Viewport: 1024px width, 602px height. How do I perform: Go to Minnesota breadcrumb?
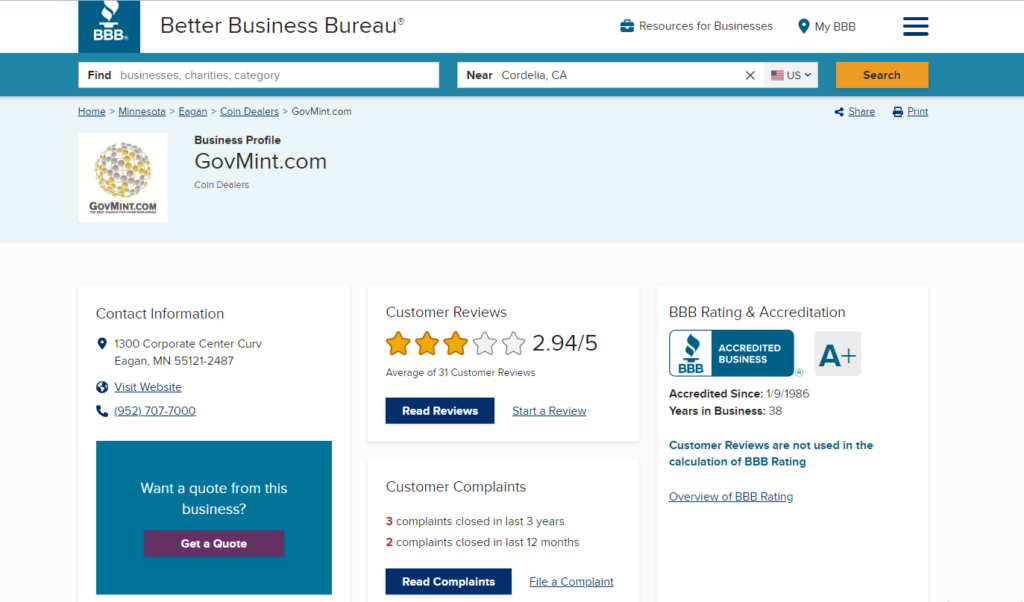pos(142,112)
